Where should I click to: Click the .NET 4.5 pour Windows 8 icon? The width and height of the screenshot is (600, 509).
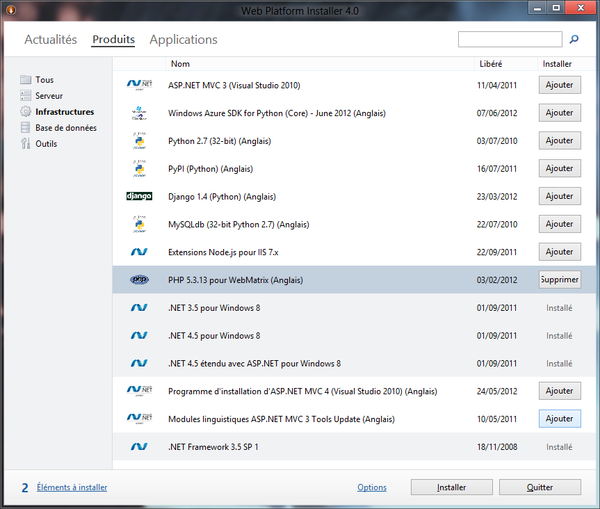click(139, 335)
